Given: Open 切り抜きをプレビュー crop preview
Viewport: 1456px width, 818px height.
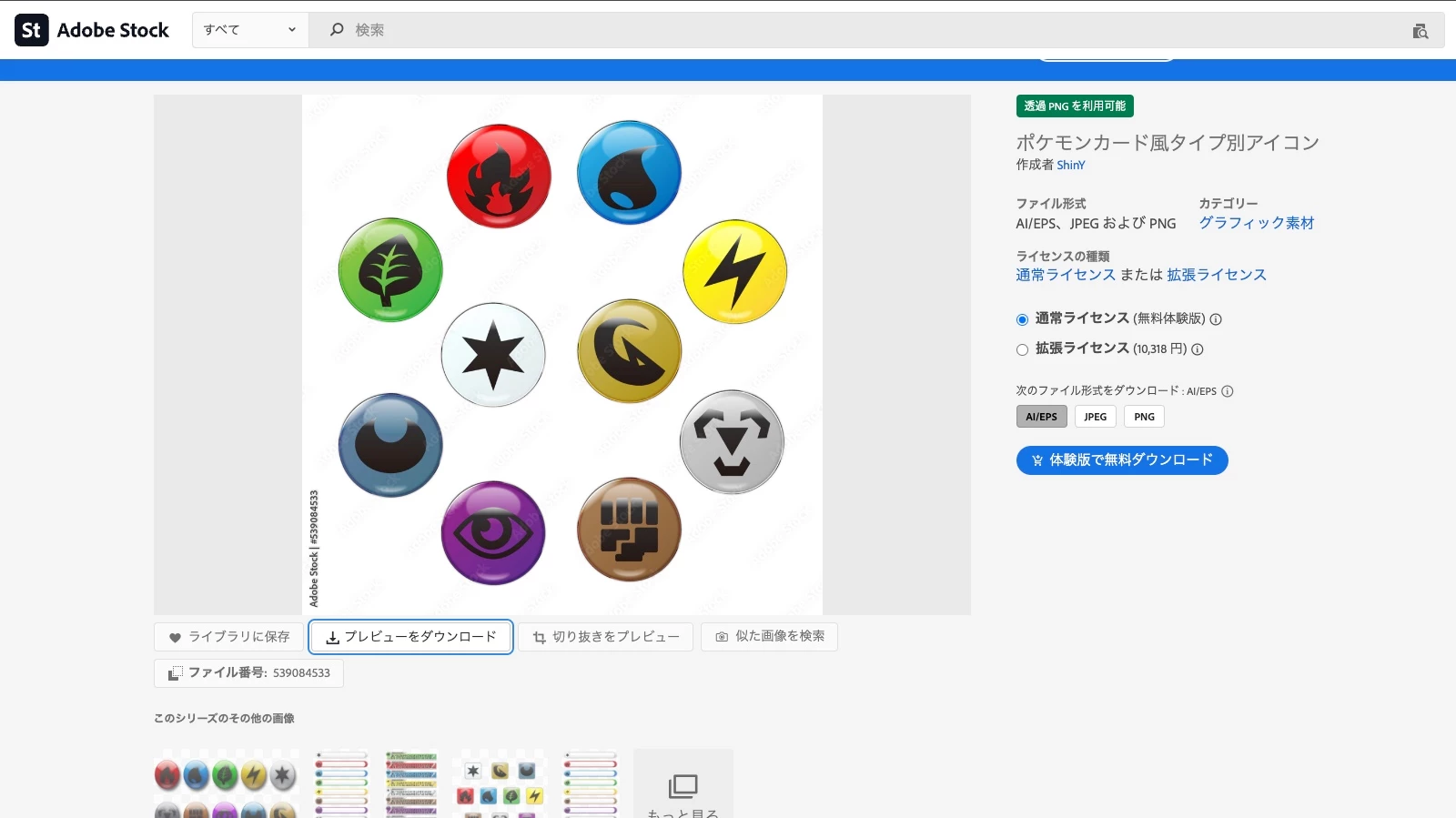Looking at the screenshot, I should point(606,637).
